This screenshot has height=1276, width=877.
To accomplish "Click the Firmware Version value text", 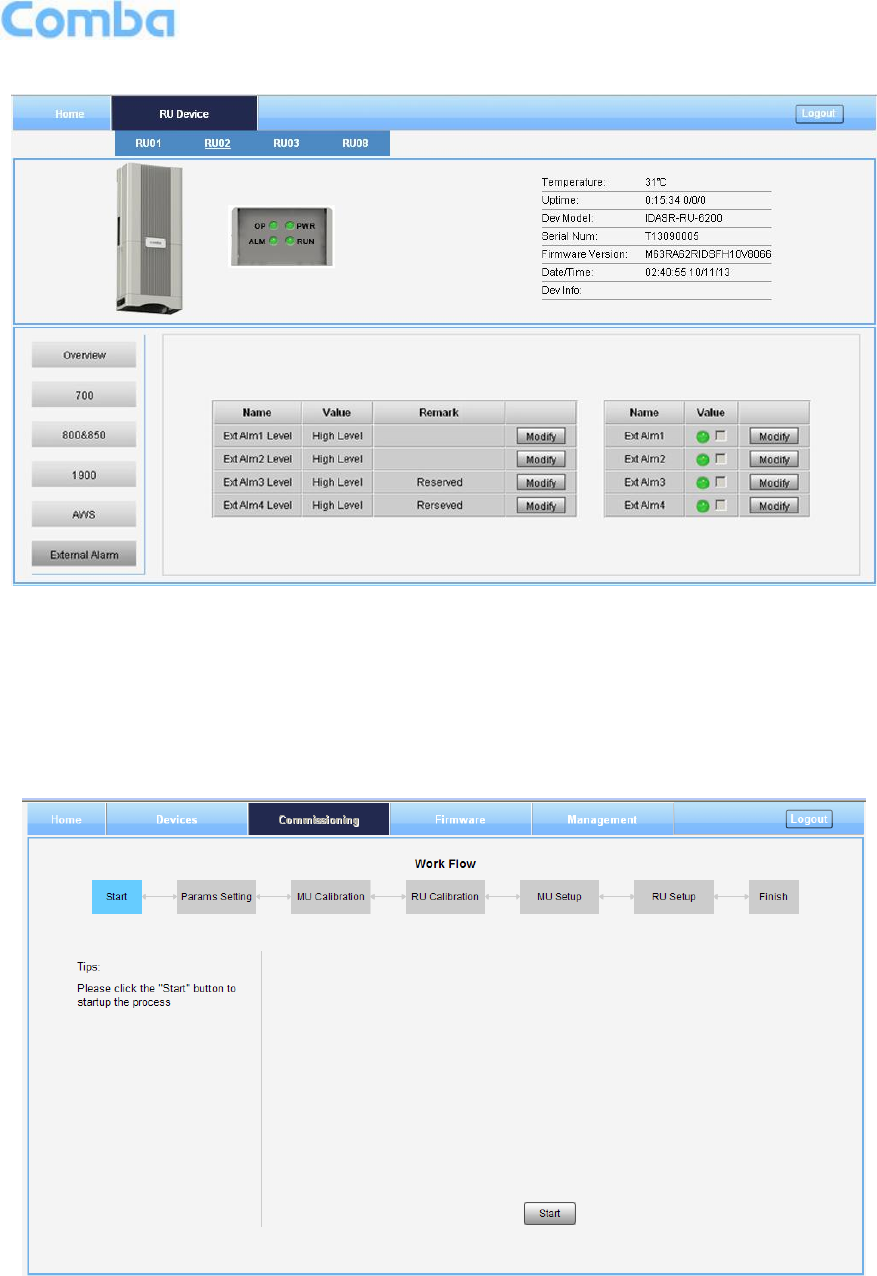I will click(708, 254).
